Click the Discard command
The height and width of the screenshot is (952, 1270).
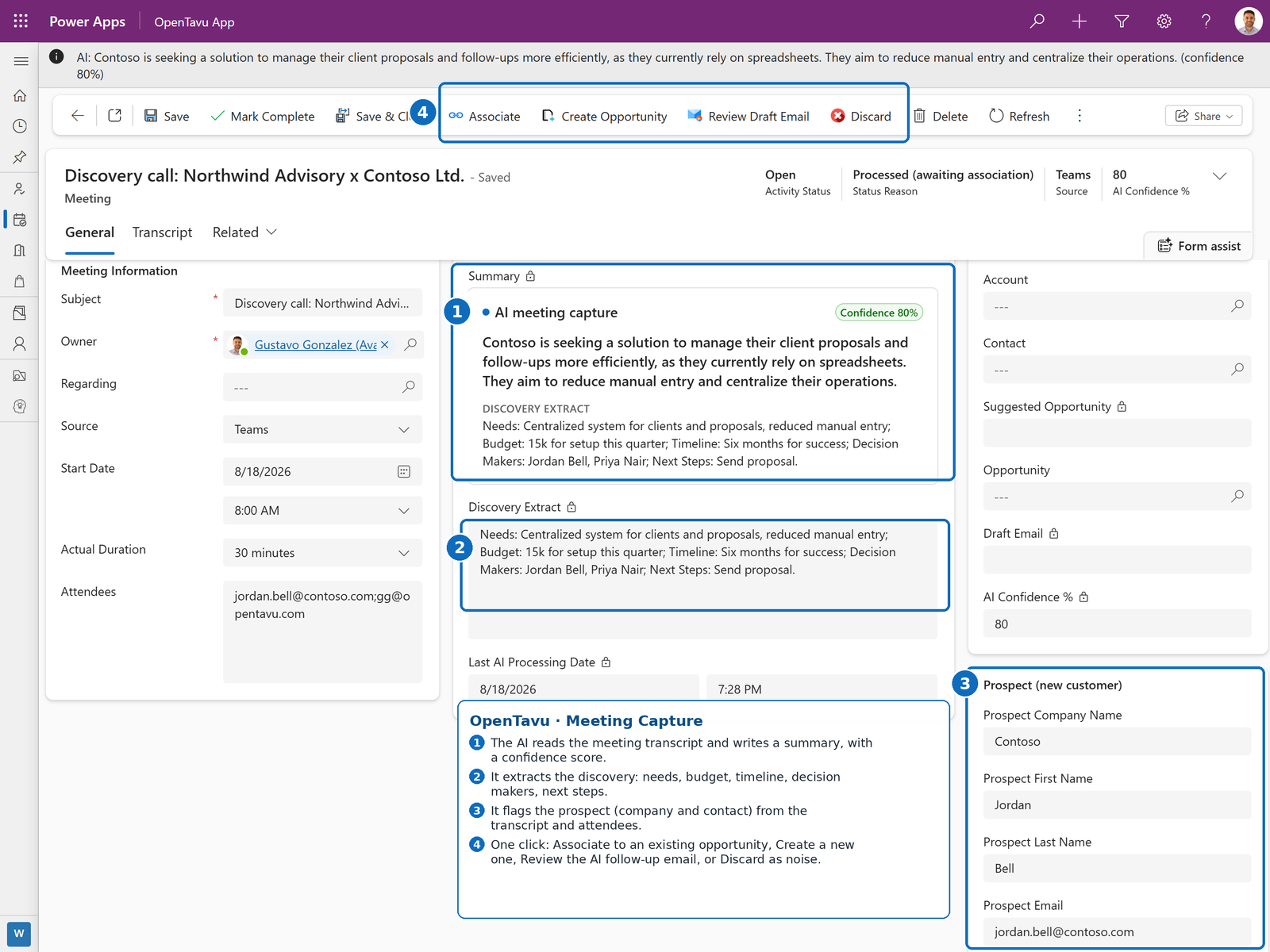tap(861, 116)
